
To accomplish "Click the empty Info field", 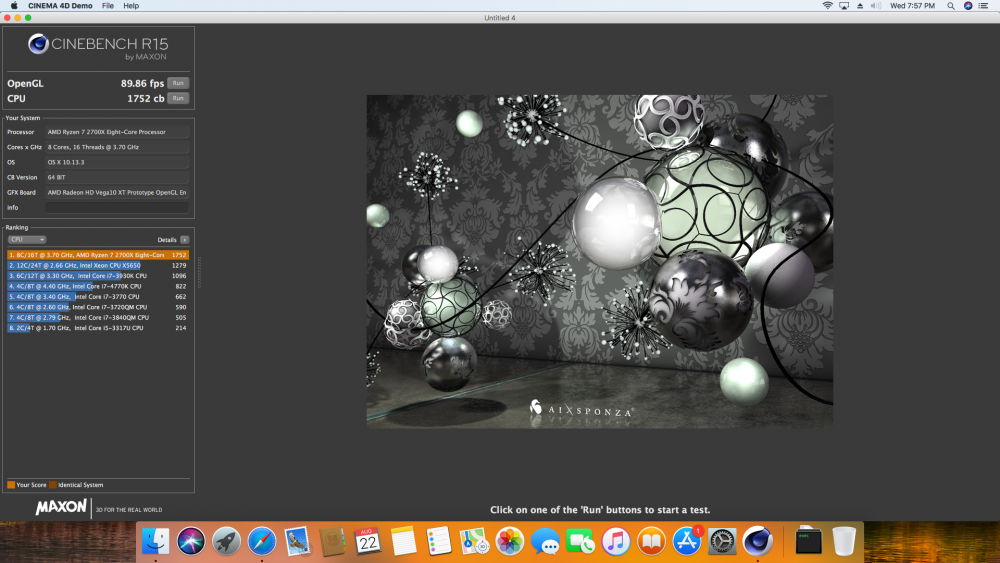I will [x=117, y=208].
